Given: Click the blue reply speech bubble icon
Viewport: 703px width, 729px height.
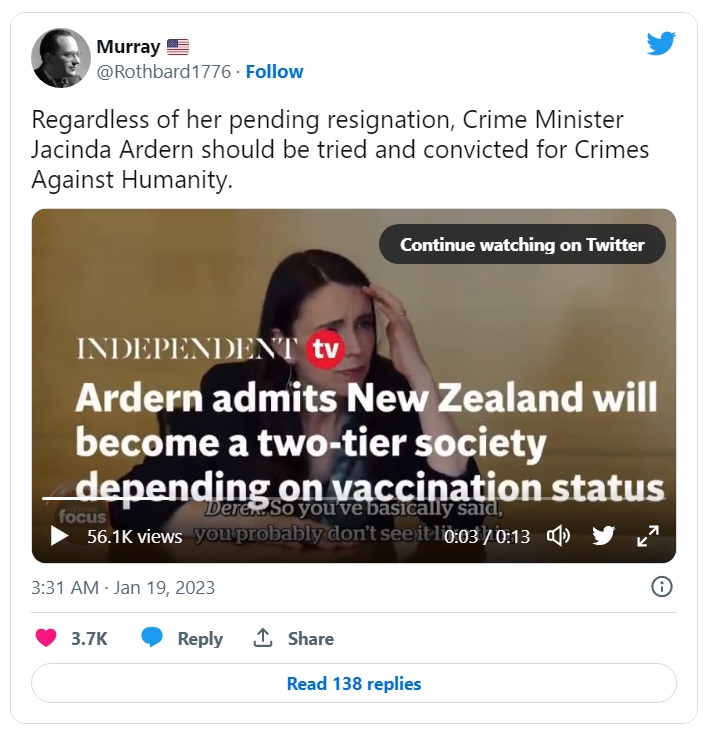Looking at the screenshot, I should click(x=152, y=638).
